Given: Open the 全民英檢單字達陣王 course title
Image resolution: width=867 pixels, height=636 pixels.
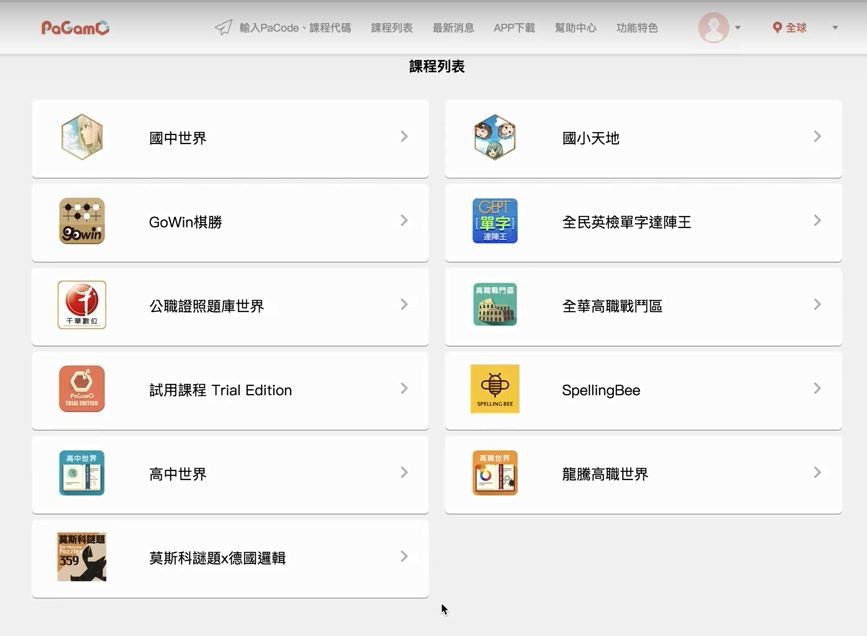Looking at the screenshot, I should [x=626, y=222].
